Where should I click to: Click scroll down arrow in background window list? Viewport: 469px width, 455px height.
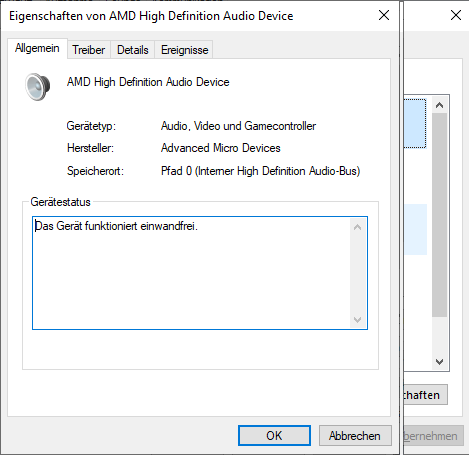click(x=440, y=361)
